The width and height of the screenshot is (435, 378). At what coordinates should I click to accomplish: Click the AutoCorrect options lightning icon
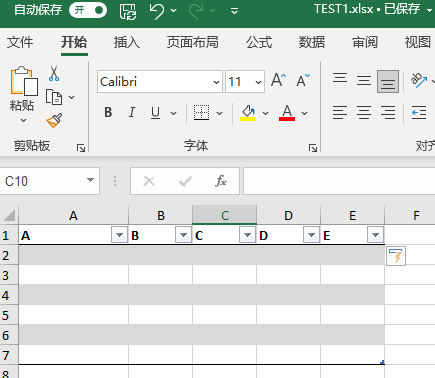396,256
